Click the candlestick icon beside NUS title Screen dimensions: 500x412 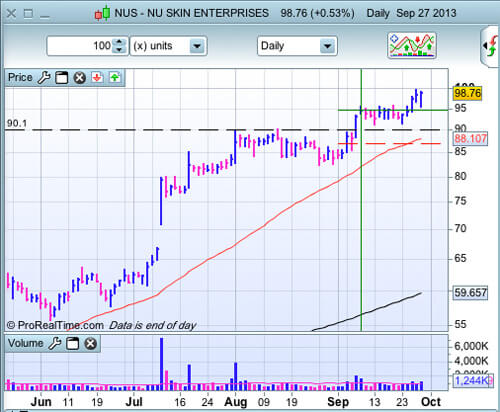tap(102, 13)
